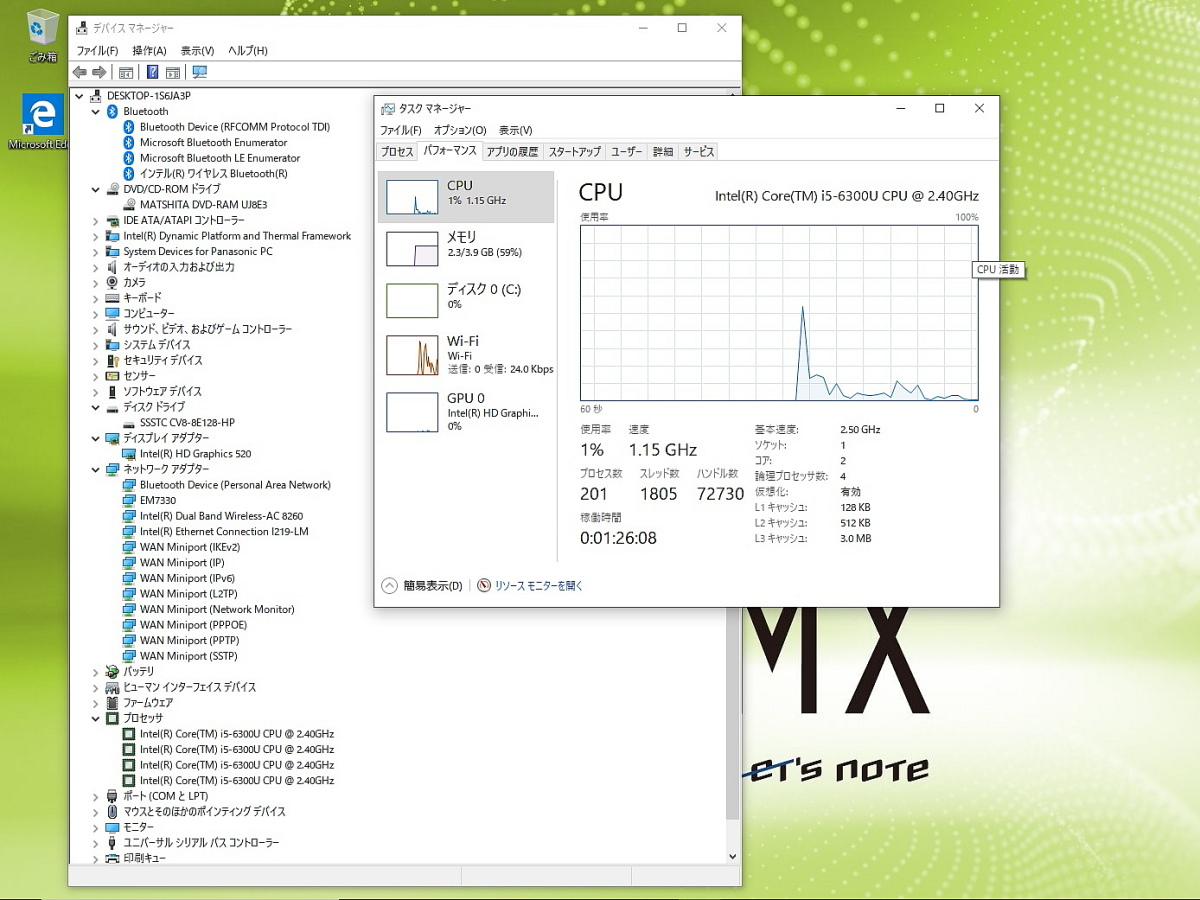Expand the ファームウェア category
The height and width of the screenshot is (900, 1200).
tap(96, 703)
